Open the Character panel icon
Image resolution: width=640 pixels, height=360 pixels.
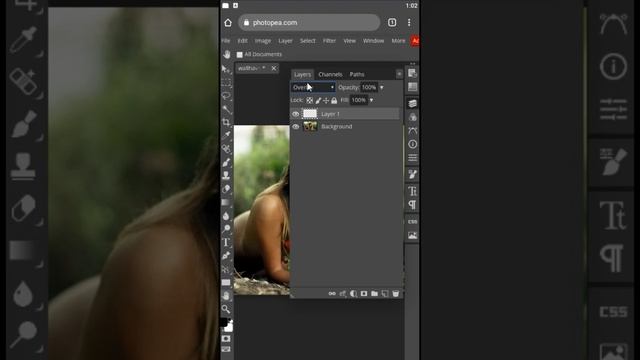[x=412, y=191]
